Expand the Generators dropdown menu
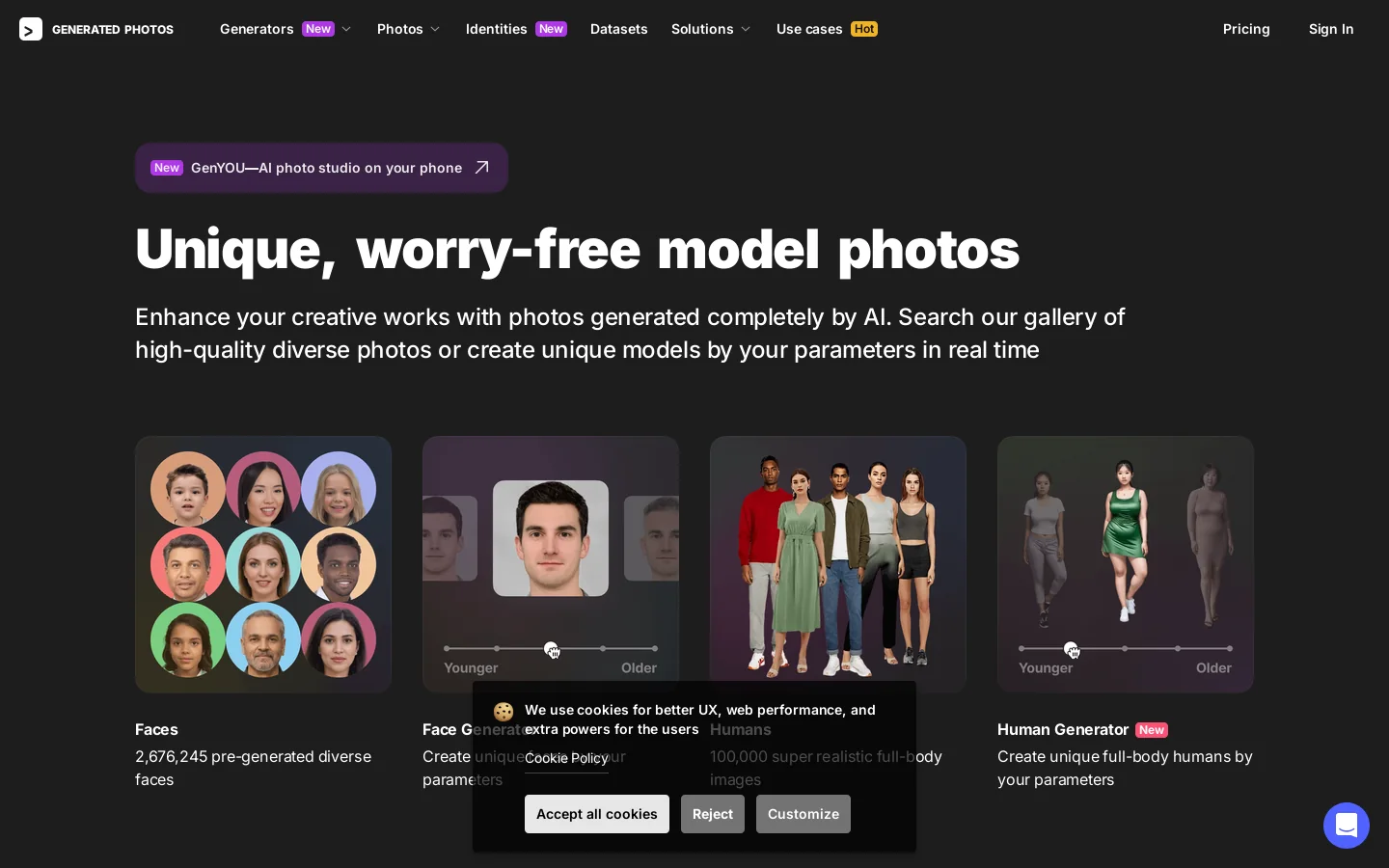This screenshot has height=868, width=1389. coord(286,29)
